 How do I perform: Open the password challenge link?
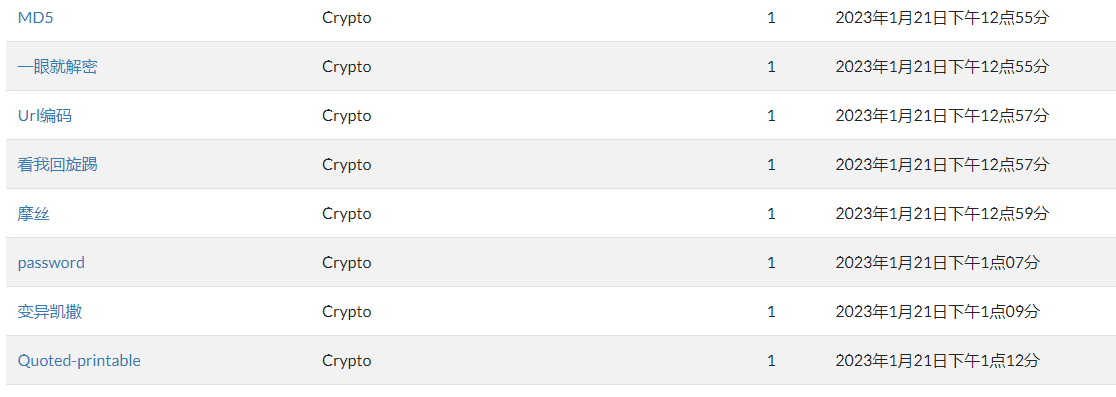coord(51,263)
